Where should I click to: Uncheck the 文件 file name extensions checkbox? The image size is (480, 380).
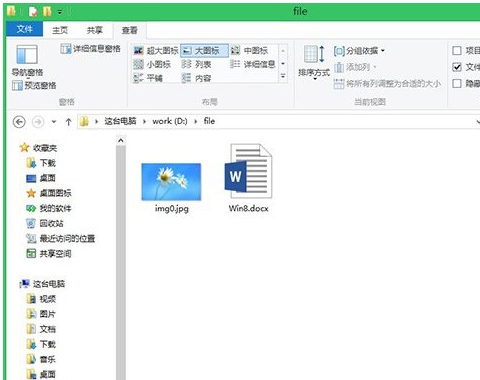(x=457, y=67)
